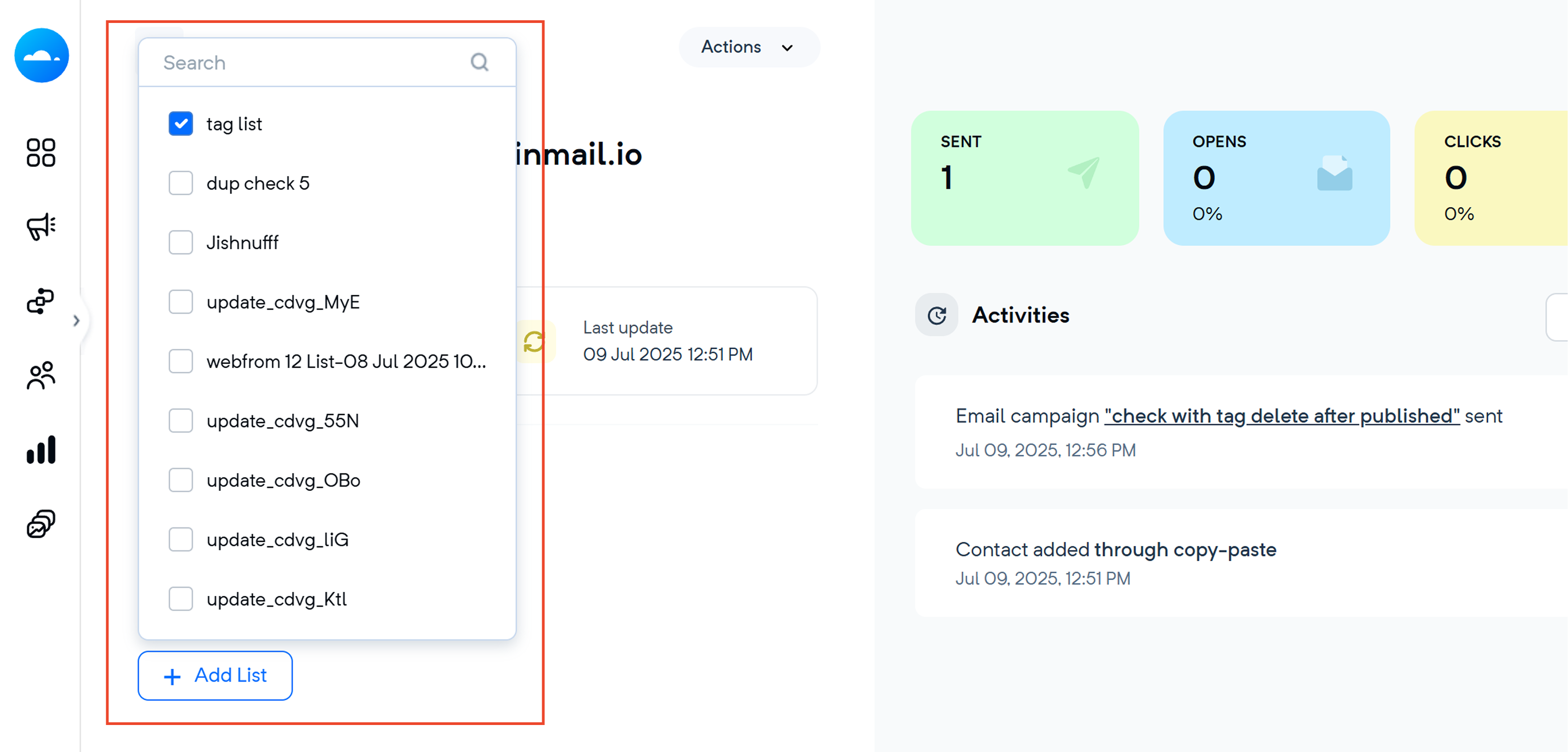Open the conversations chat bubbles icon
This screenshot has height=752, width=1568.
coord(41,524)
